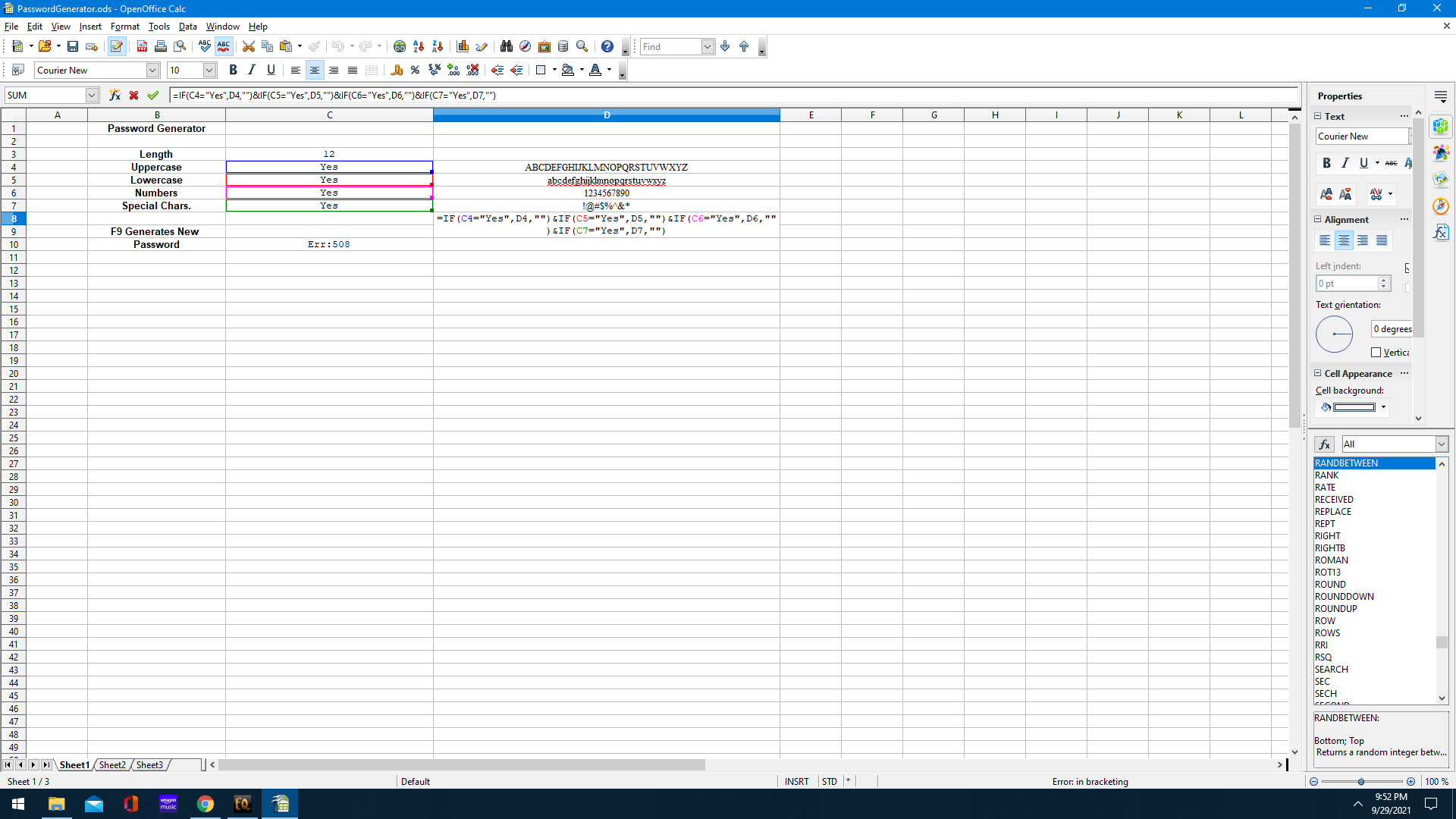Image resolution: width=1456 pixels, height=819 pixels.
Task: Click the Sort Ascending icon
Action: pos(419,46)
